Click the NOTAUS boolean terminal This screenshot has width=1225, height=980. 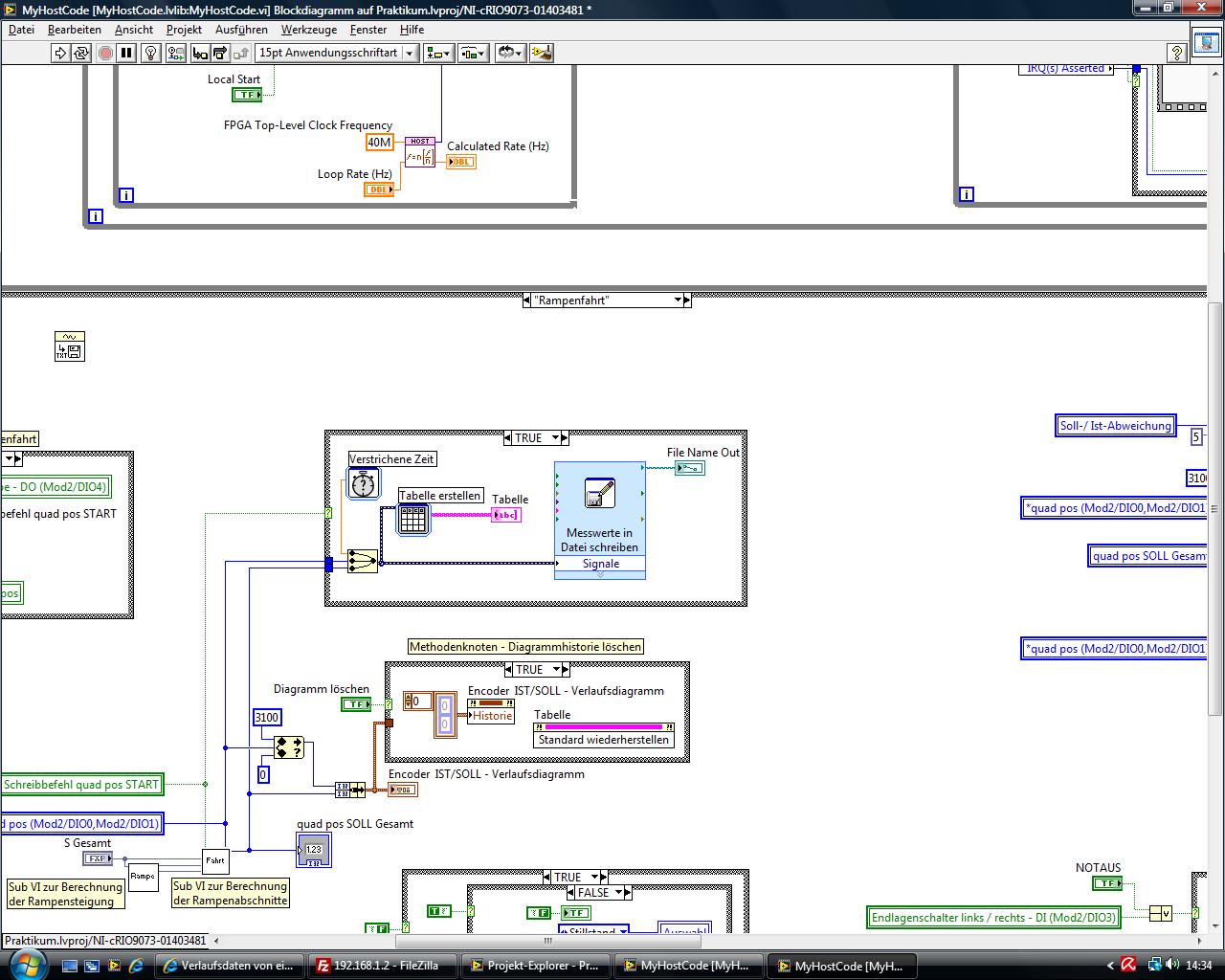[1107, 883]
